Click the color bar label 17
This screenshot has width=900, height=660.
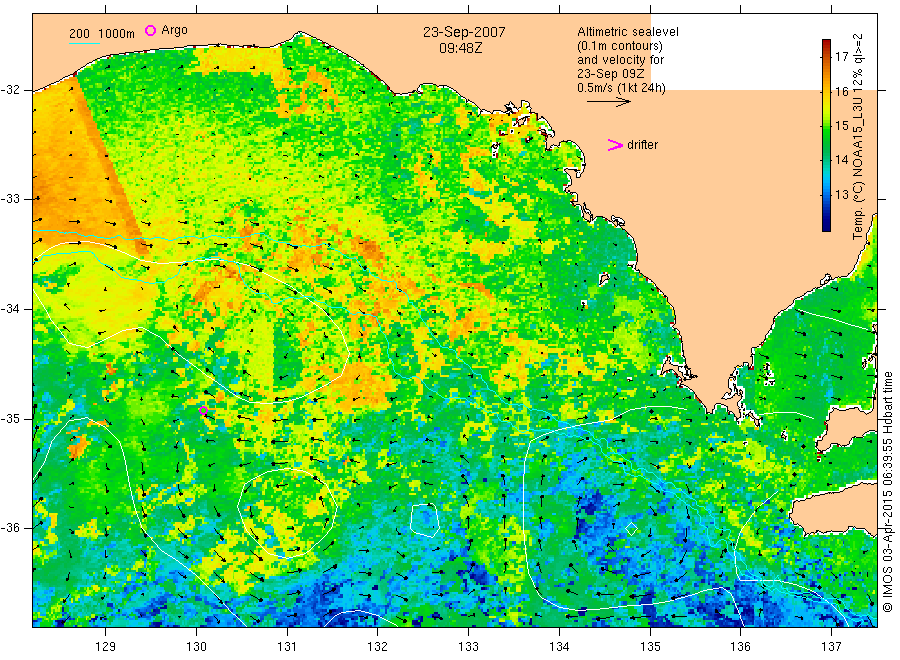click(x=841, y=56)
